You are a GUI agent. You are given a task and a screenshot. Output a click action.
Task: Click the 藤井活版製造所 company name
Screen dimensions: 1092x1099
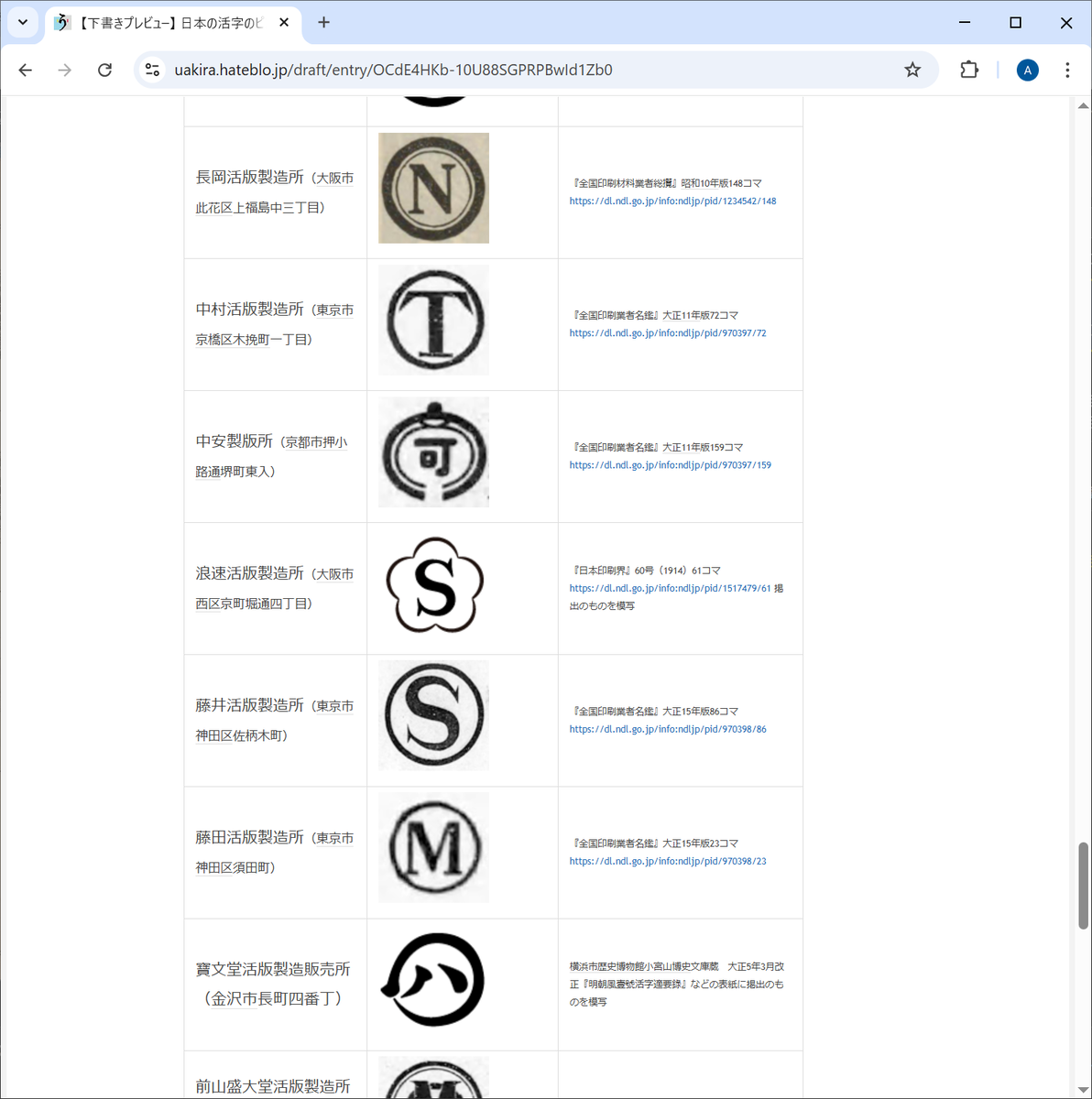(x=249, y=704)
